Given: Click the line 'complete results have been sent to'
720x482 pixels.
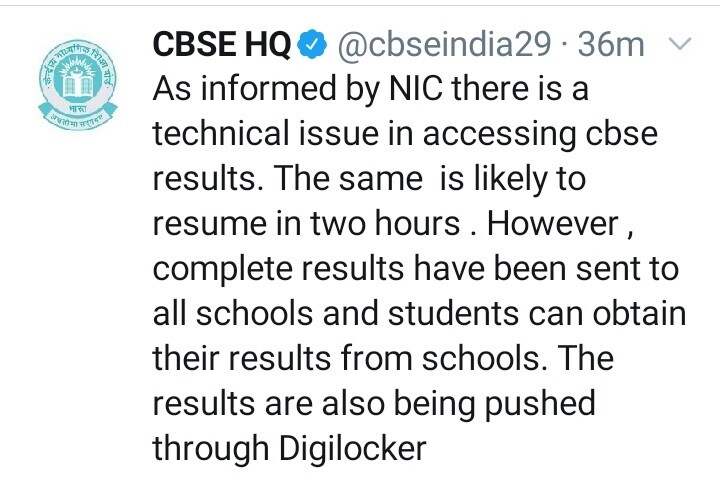Looking at the screenshot, I should [x=416, y=269].
